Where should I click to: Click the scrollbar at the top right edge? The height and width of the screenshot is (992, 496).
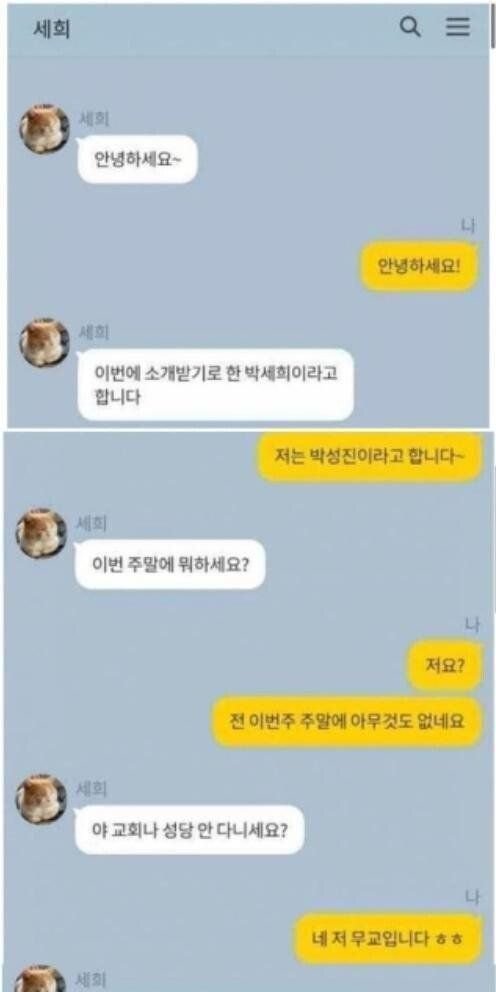click(x=493, y=25)
